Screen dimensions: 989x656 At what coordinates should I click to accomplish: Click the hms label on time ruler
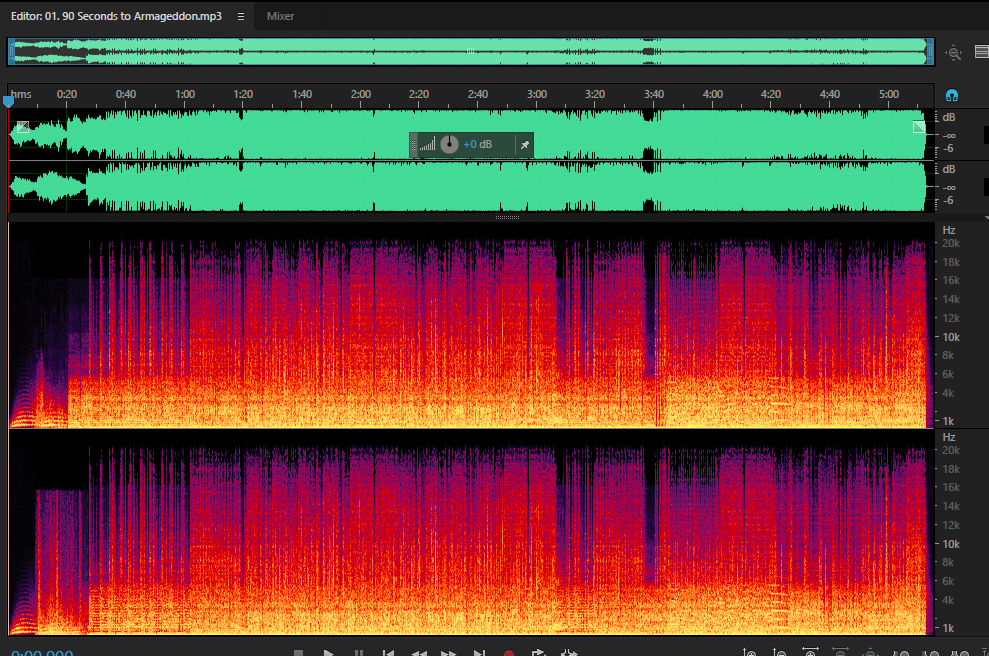pos(21,94)
